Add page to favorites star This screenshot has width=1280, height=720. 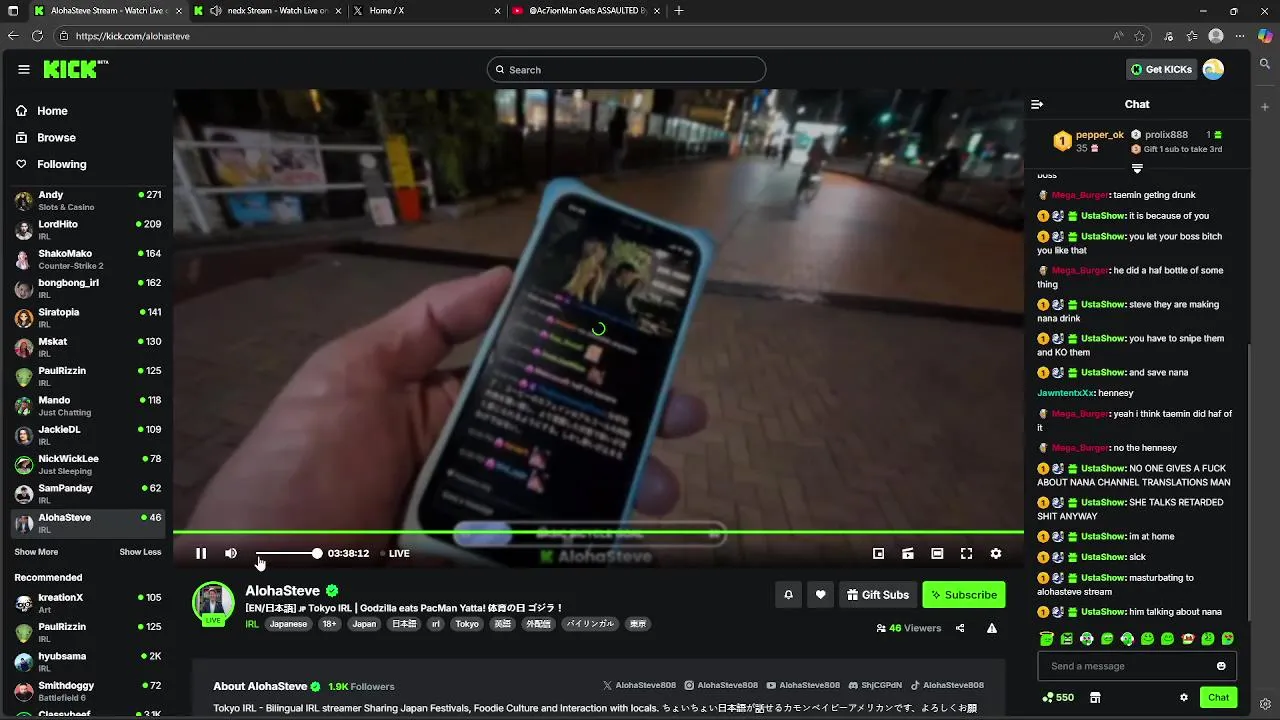coord(1140,36)
